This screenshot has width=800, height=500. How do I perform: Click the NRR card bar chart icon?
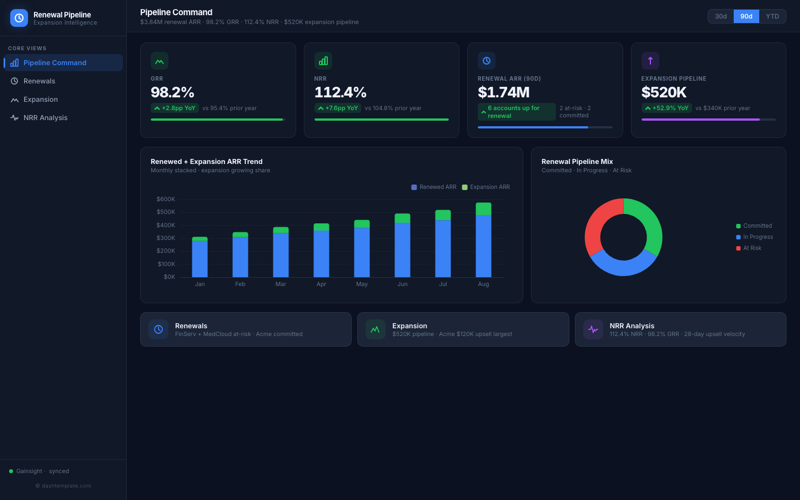tap(323, 61)
